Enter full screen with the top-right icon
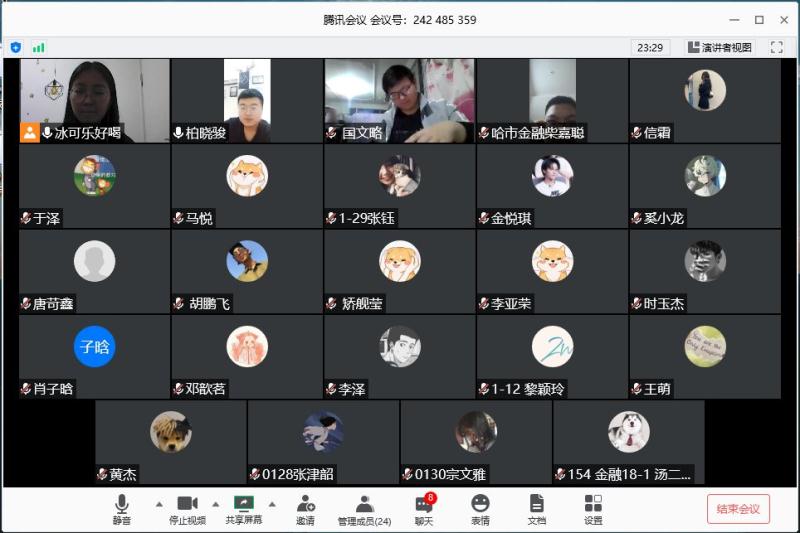Image resolution: width=800 pixels, height=533 pixels. (776, 47)
